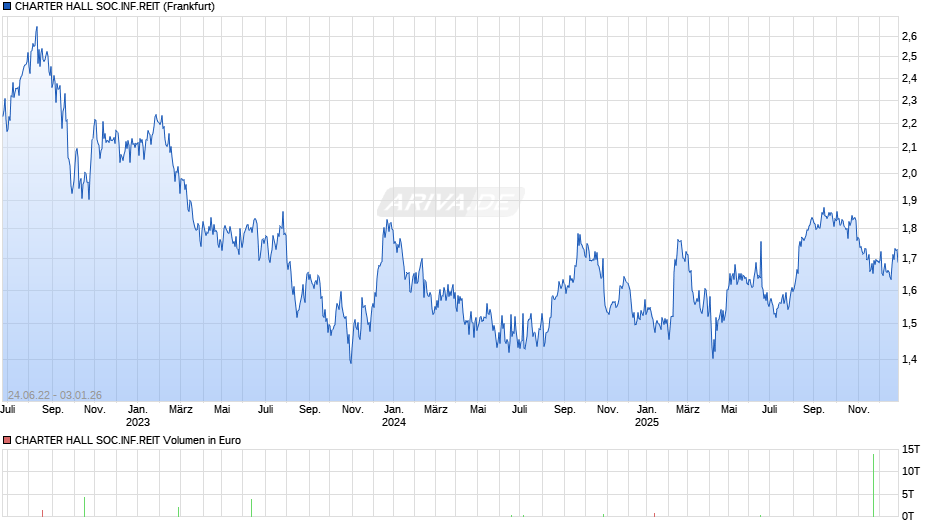This screenshot has width=940, height=526.
Task: Click the 2,4 price axis label
Action: coord(909,78)
